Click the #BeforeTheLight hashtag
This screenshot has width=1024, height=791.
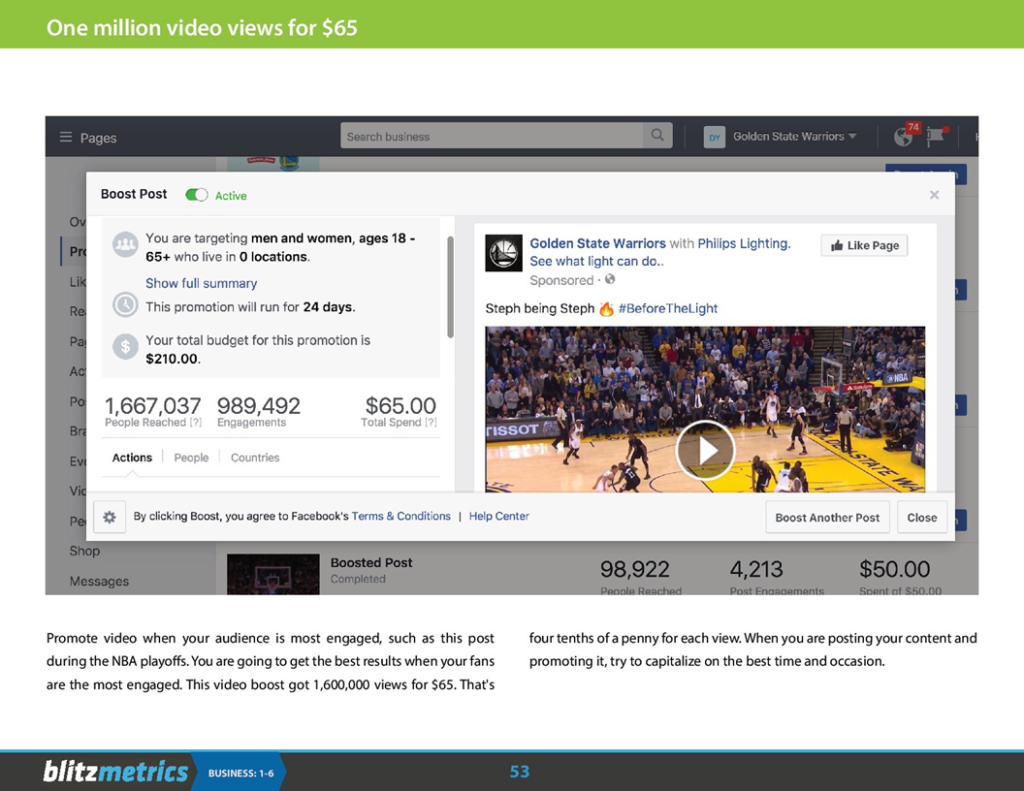[x=667, y=308]
